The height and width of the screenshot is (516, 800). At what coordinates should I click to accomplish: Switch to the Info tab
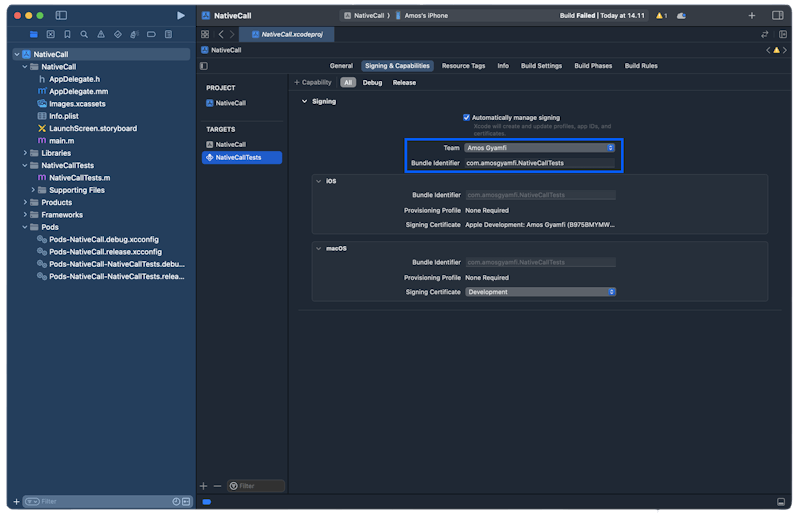point(503,66)
